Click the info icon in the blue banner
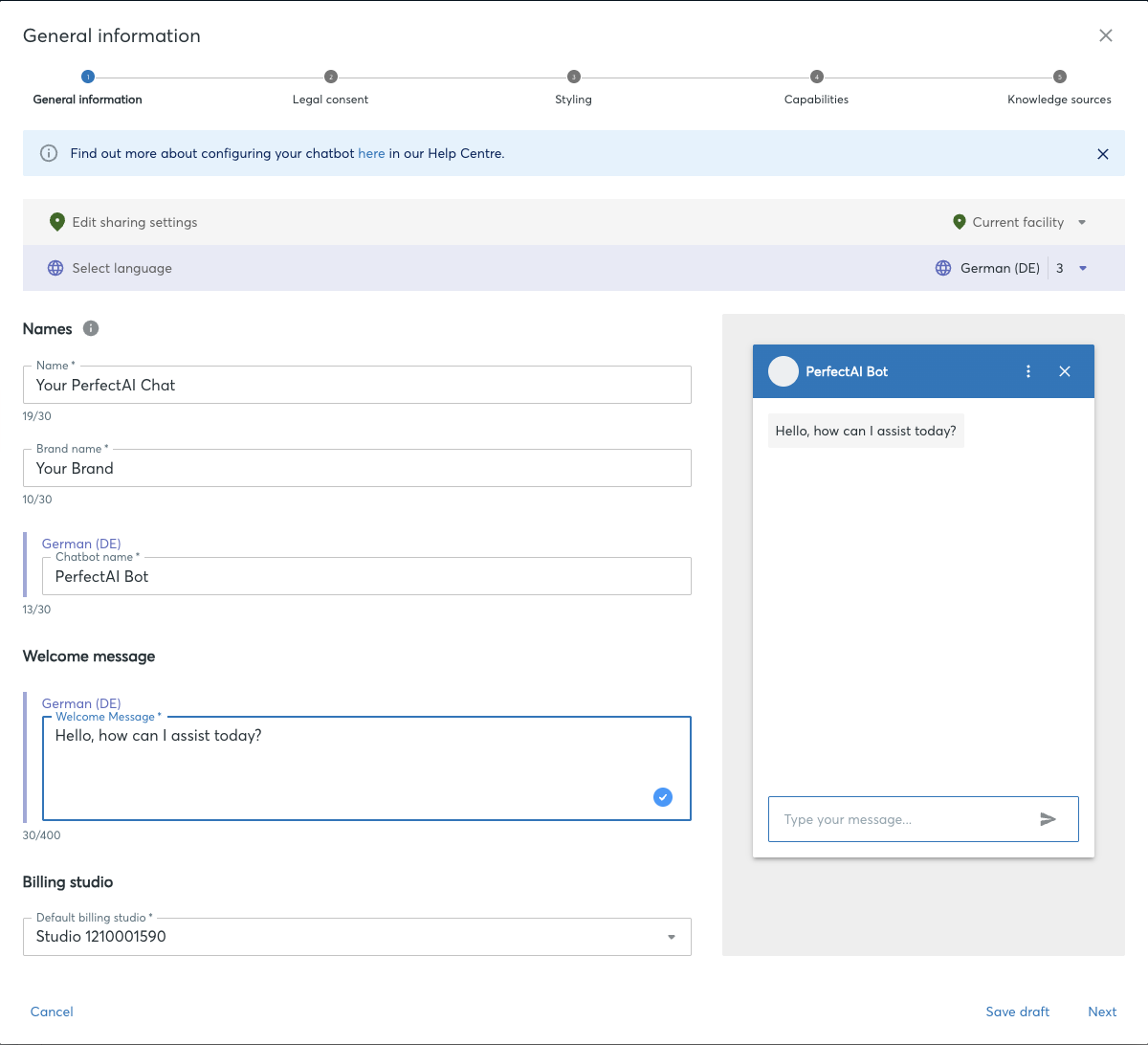This screenshot has width=1148, height=1045. click(x=49, y=153)
